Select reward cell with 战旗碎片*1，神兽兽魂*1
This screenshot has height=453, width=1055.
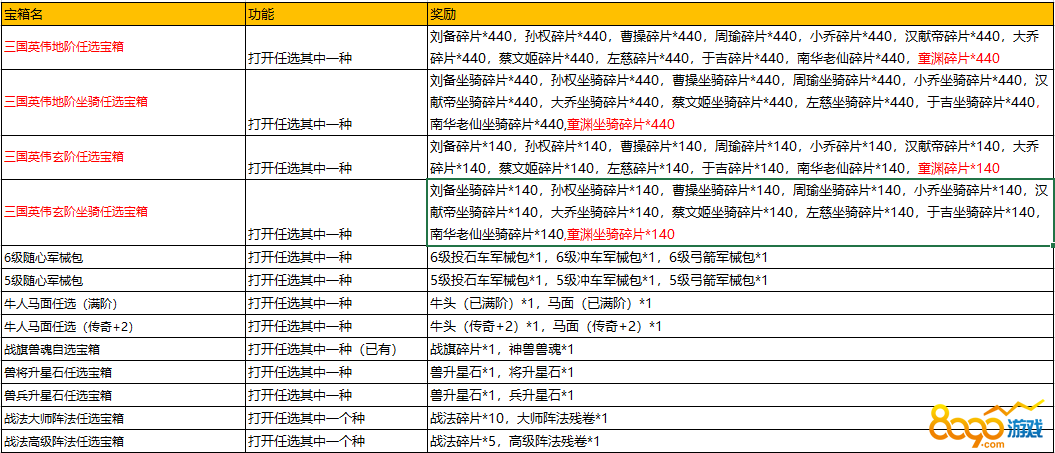(x=739, y=349)
